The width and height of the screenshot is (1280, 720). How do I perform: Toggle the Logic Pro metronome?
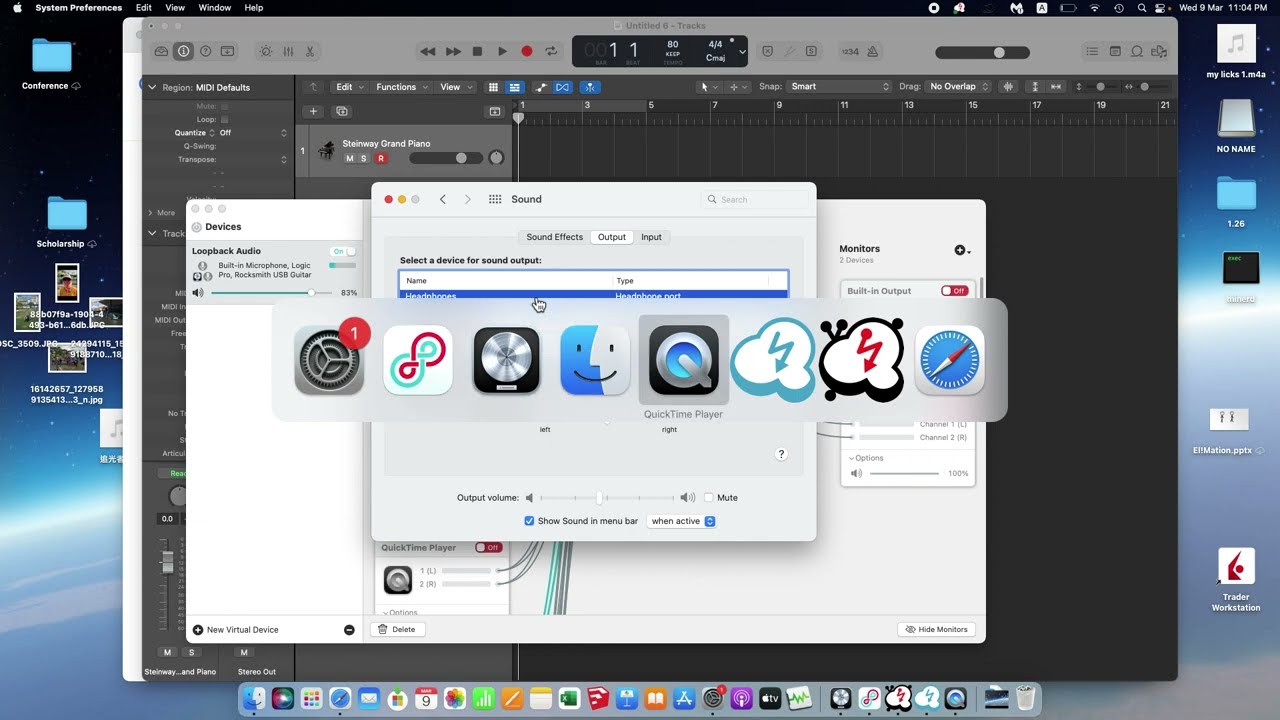pos(873,51)
